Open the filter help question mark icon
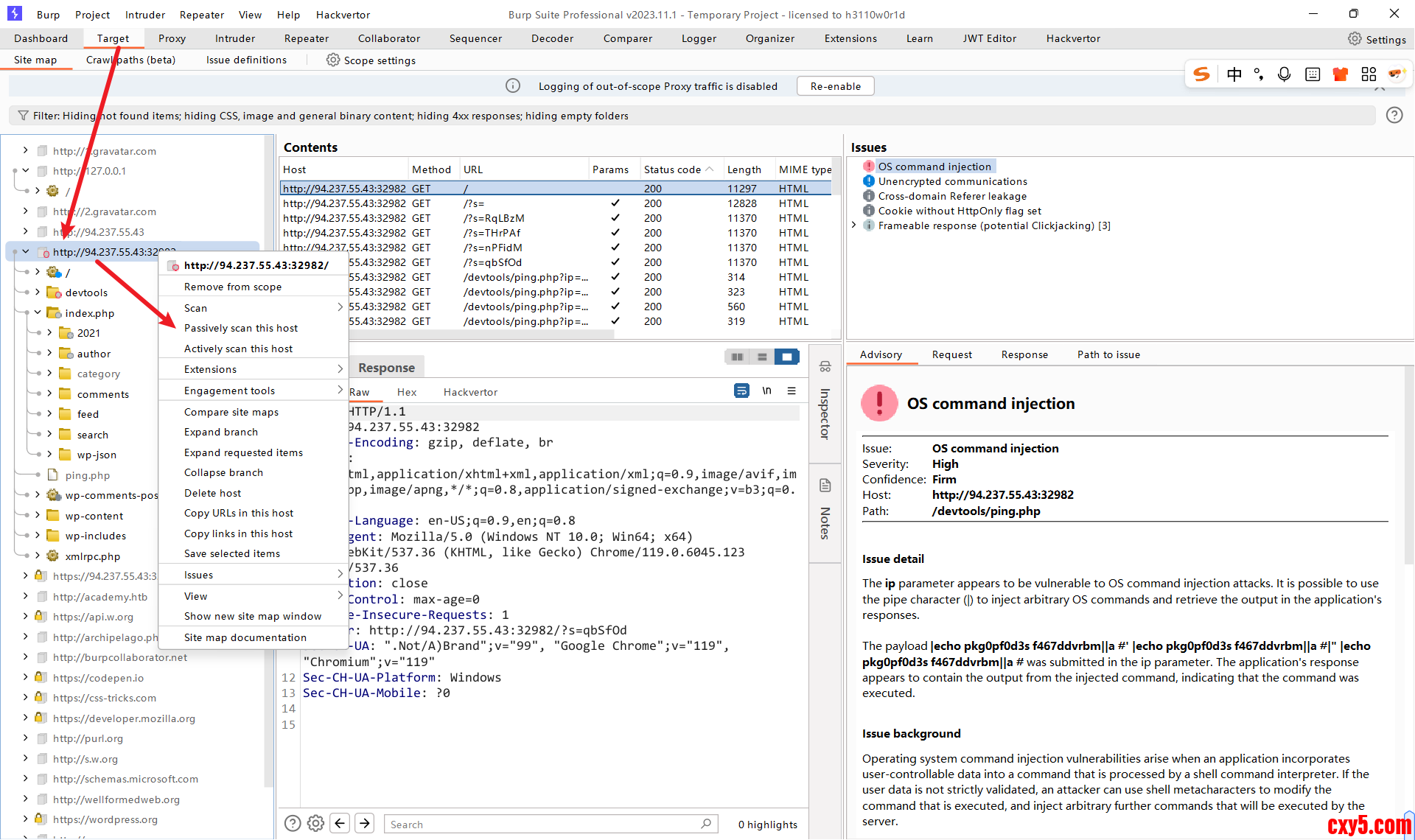The width and height of the screenshot is (1415, 840). point(1394,115)
